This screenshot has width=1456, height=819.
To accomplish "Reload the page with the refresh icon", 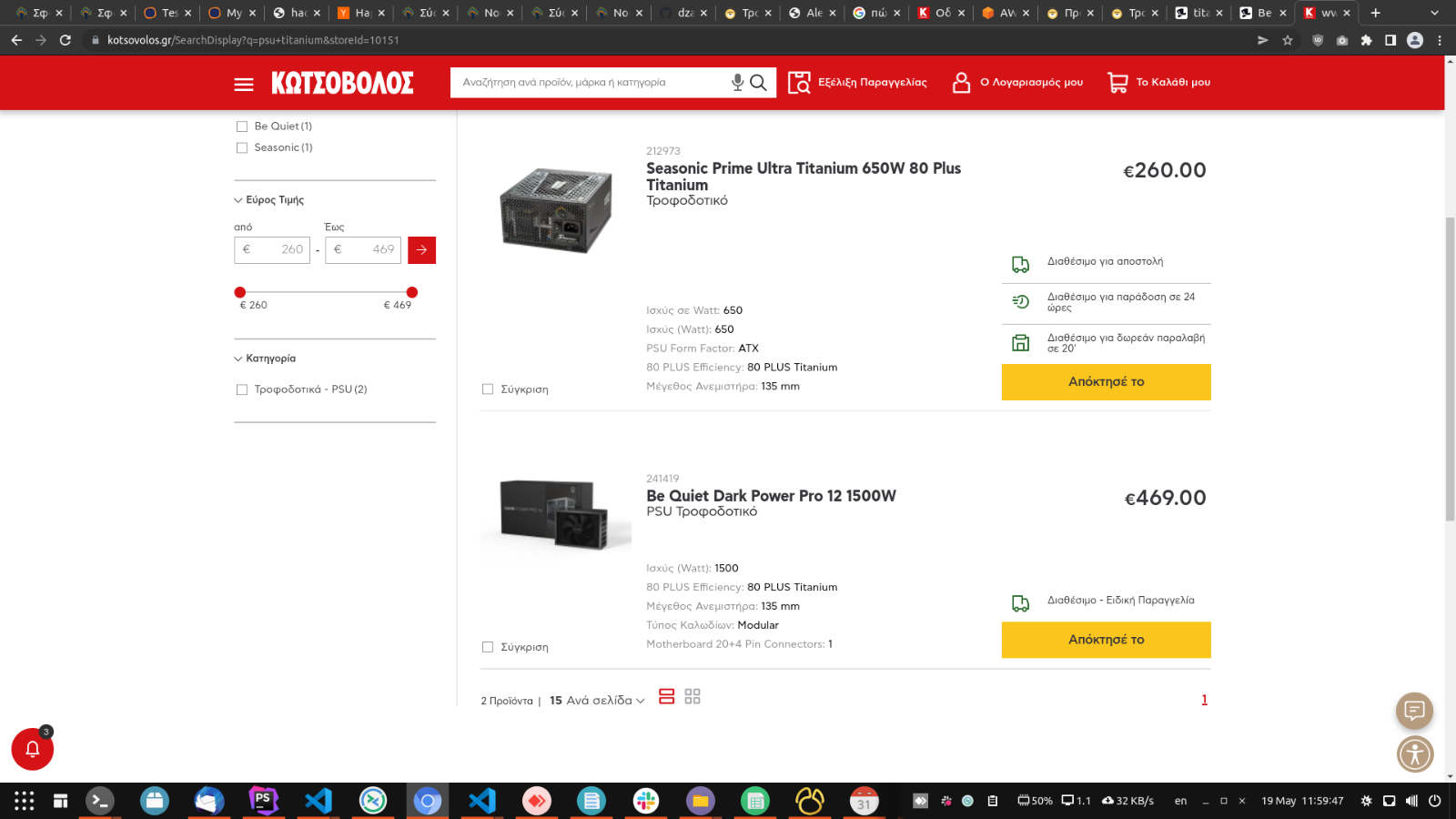I will click(x=66, y=40).
